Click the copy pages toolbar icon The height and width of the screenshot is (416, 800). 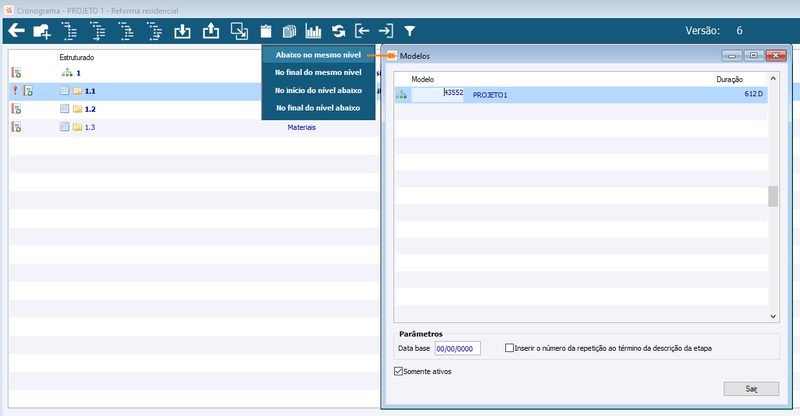(289, 32)
